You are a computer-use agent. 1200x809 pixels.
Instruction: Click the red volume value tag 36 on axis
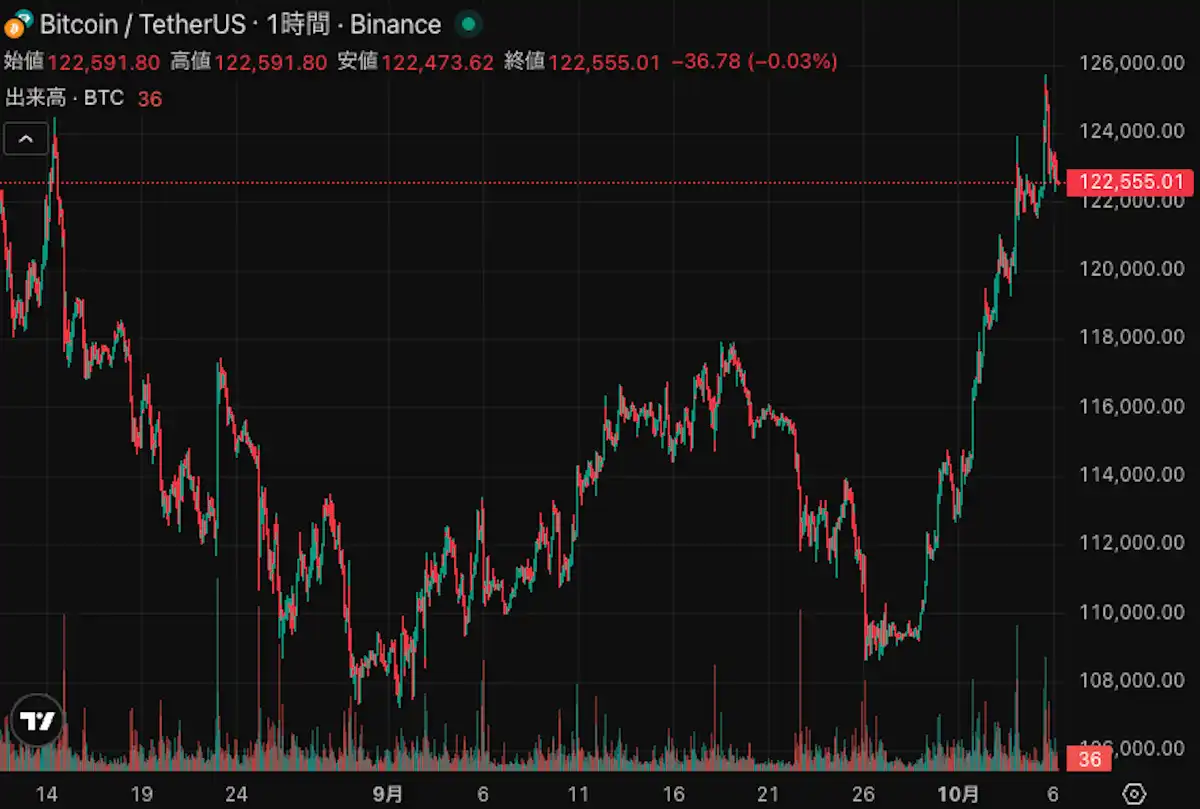[x=1089, y=760]
